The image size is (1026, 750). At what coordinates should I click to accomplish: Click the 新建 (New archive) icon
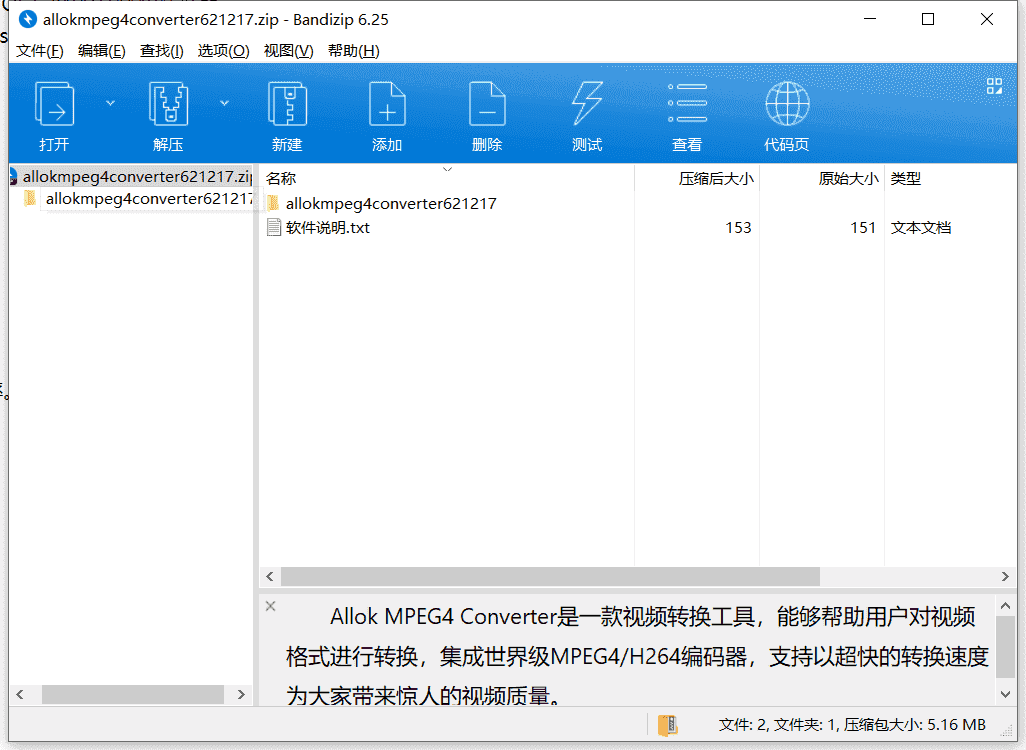(287, 104)
